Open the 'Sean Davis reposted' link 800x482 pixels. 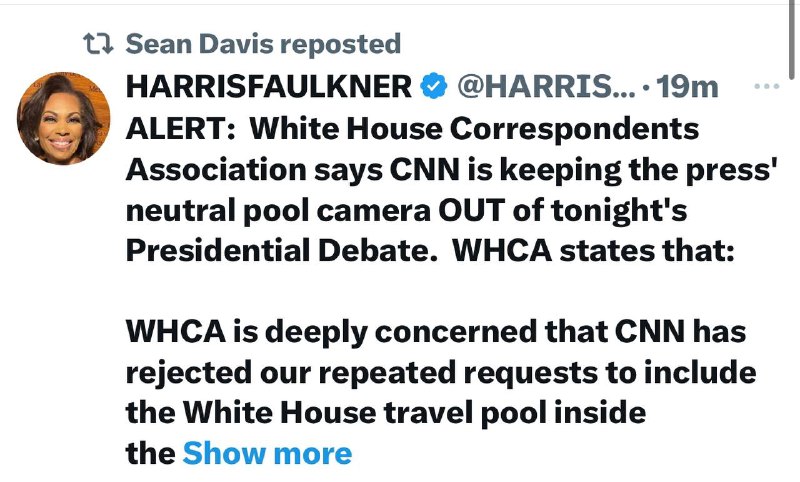click(263, 44)
